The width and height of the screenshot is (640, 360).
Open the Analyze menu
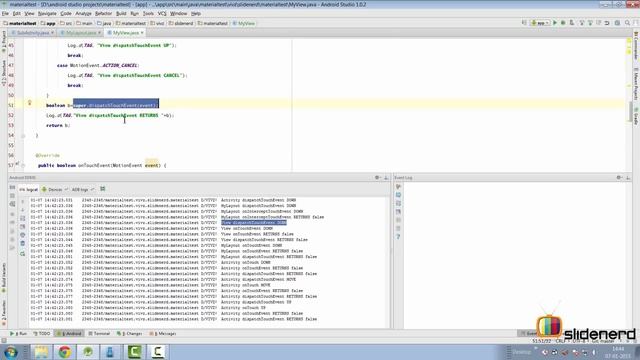click(83, 13)
